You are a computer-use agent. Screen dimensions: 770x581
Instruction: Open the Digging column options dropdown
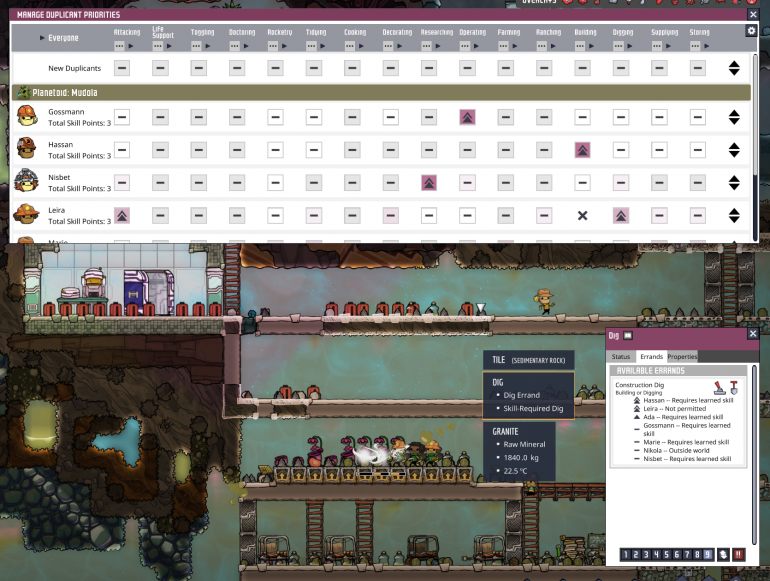(x=620, y=46)
